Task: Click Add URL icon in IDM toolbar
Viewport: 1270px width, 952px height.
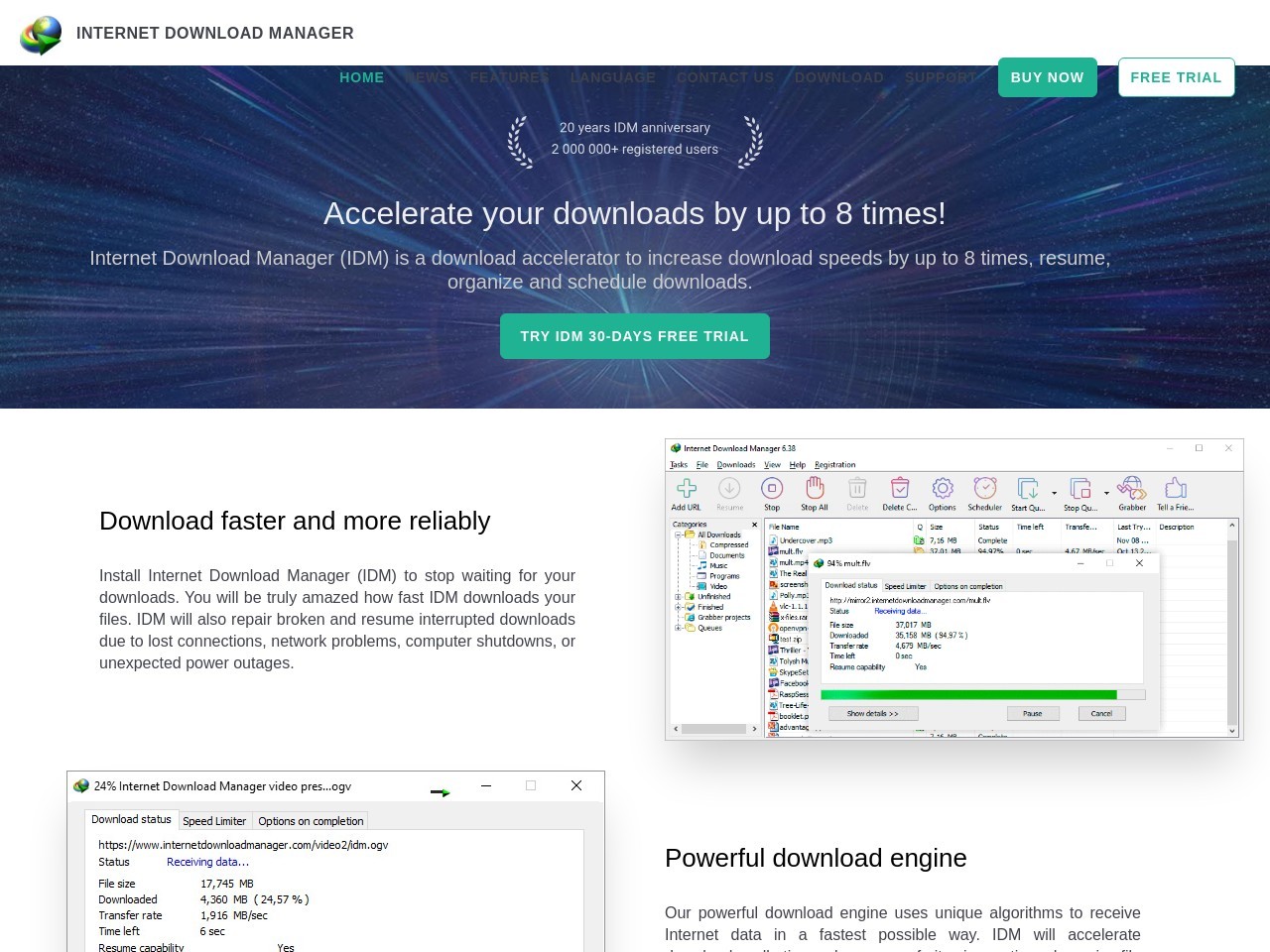Action: pos(687,488)
